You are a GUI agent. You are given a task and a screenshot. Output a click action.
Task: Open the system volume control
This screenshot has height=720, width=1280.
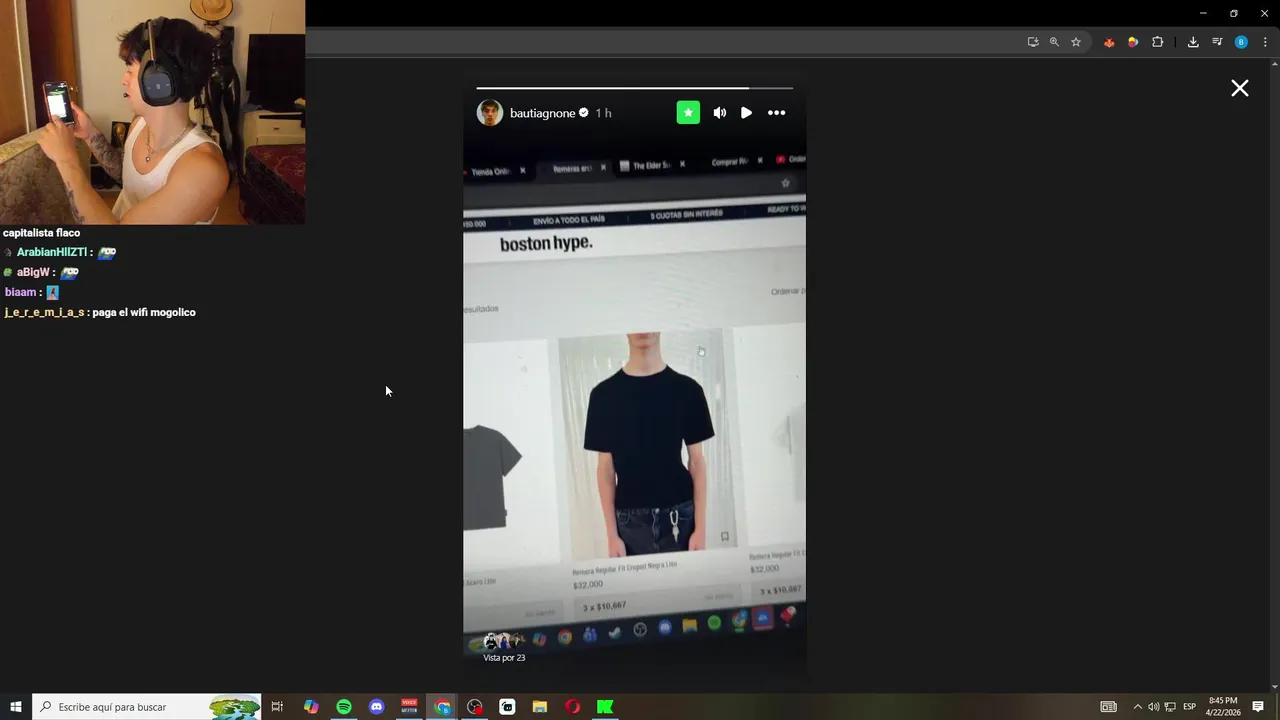tap(1153, 707)
